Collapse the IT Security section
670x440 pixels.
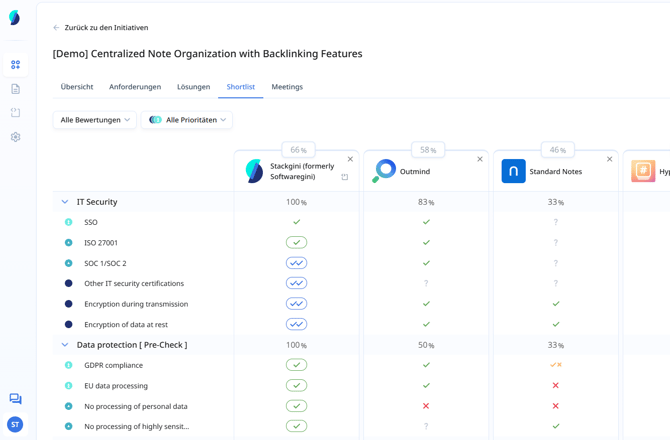(x=65, y=202)
